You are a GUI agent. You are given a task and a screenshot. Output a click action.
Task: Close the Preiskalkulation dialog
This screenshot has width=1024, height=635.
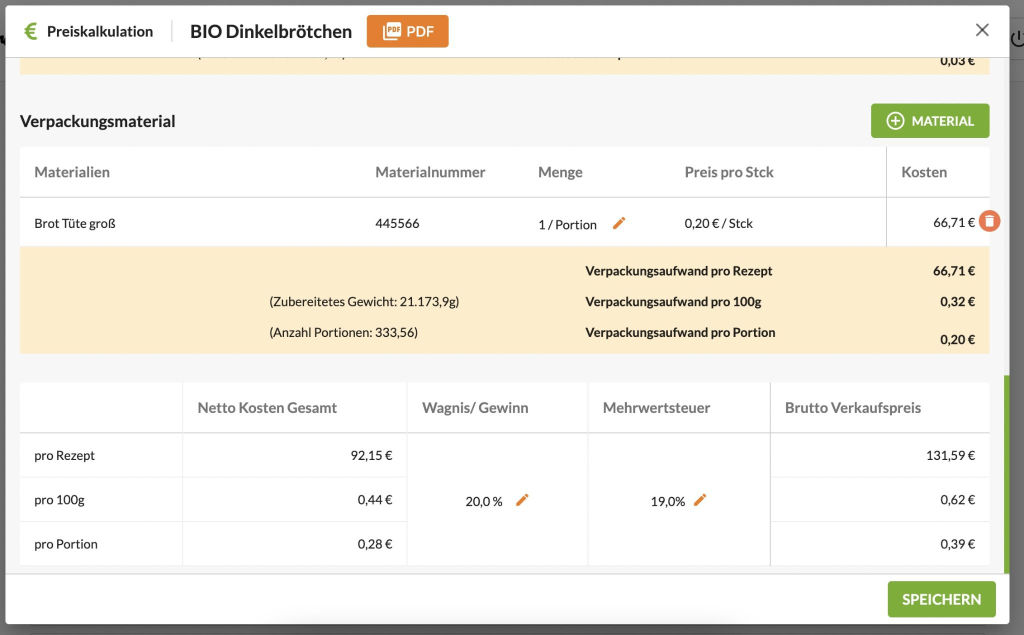click(982, 30)
